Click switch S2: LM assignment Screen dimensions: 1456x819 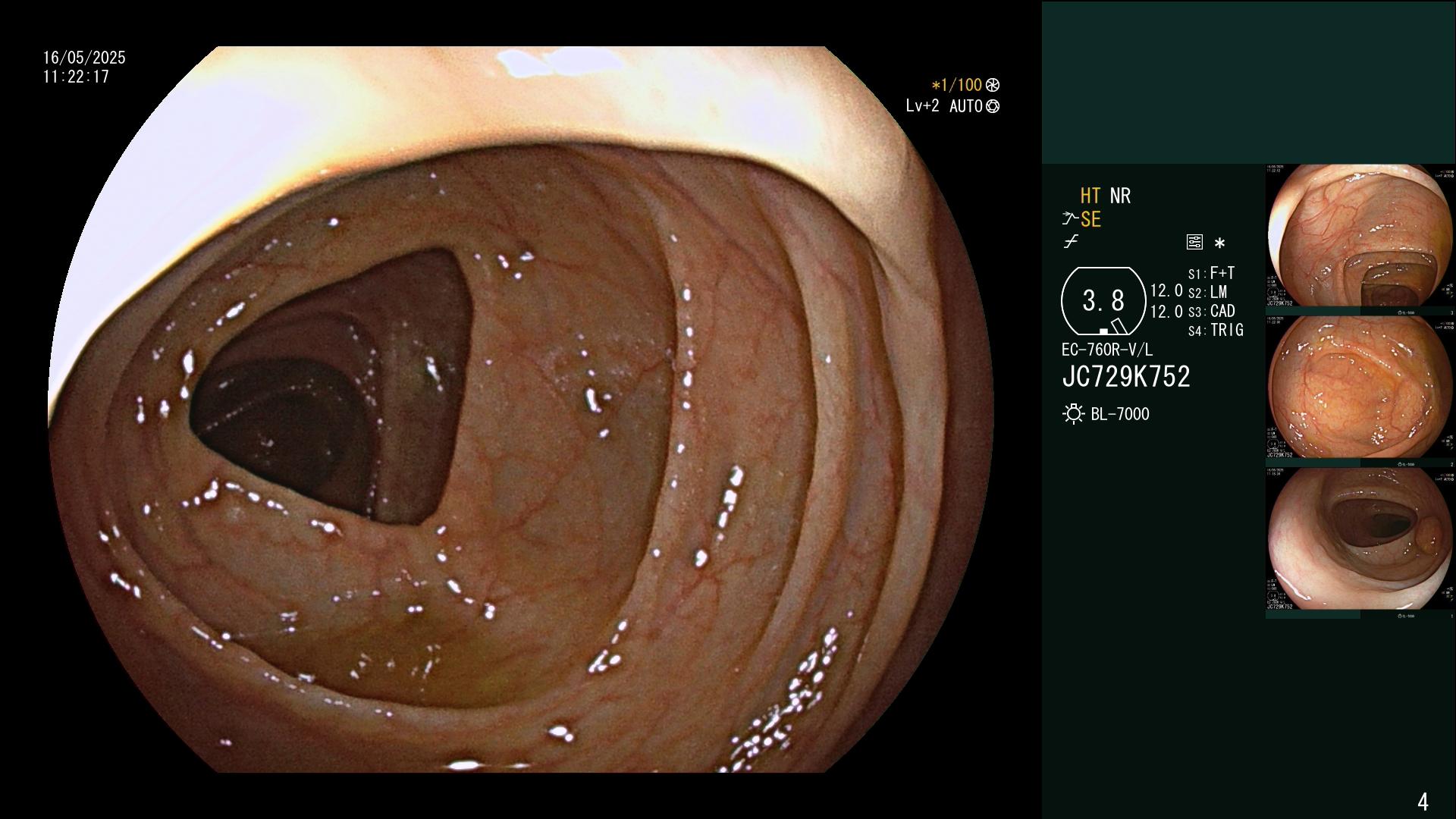coord(1208,292)
